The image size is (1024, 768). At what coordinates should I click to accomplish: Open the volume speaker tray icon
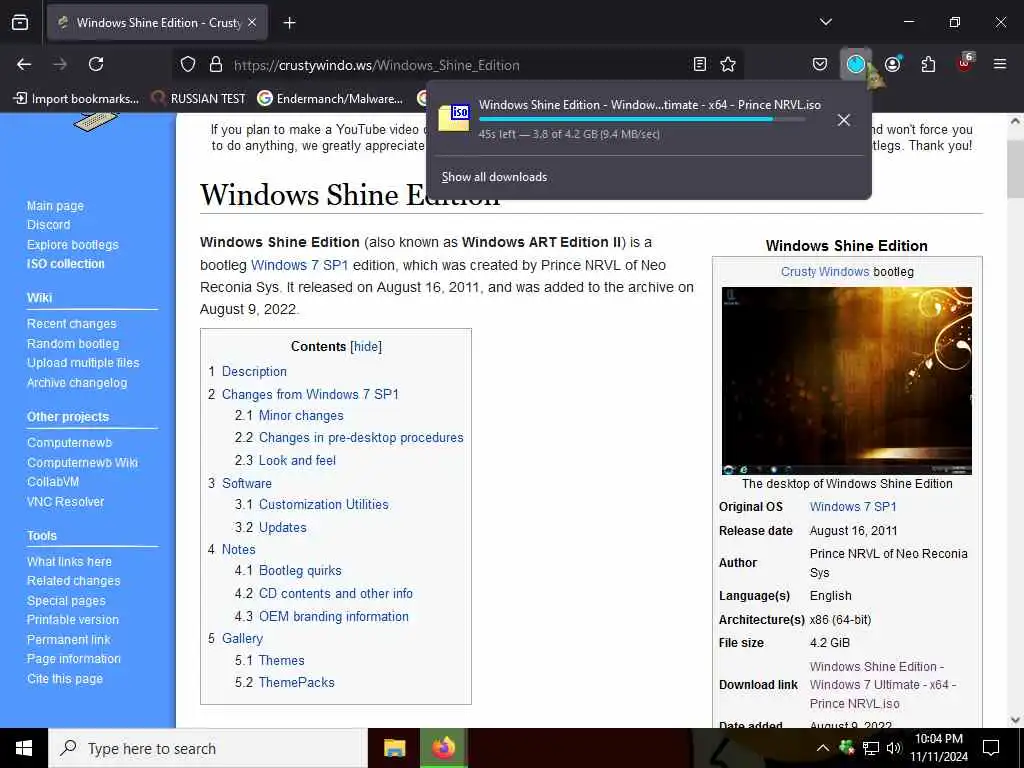point(893,748)
